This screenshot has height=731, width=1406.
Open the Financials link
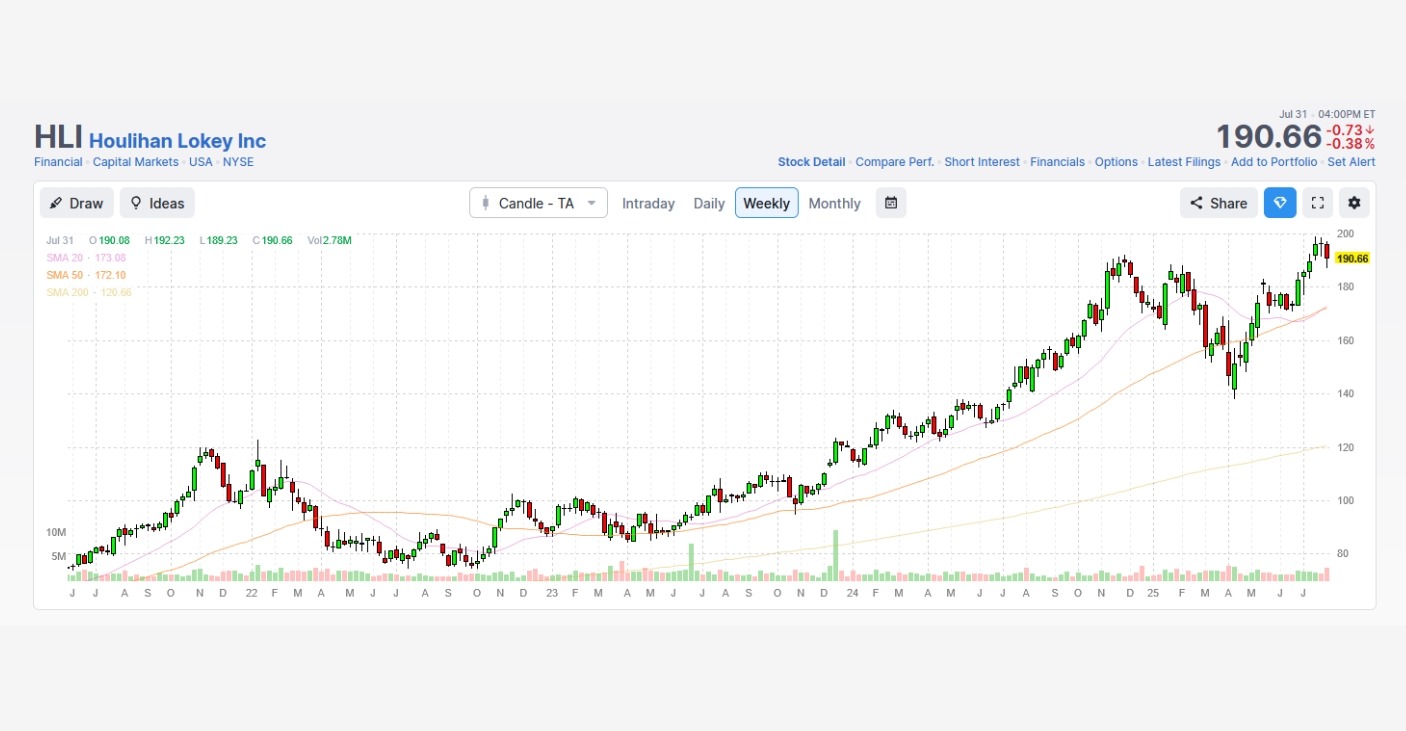1057,162
